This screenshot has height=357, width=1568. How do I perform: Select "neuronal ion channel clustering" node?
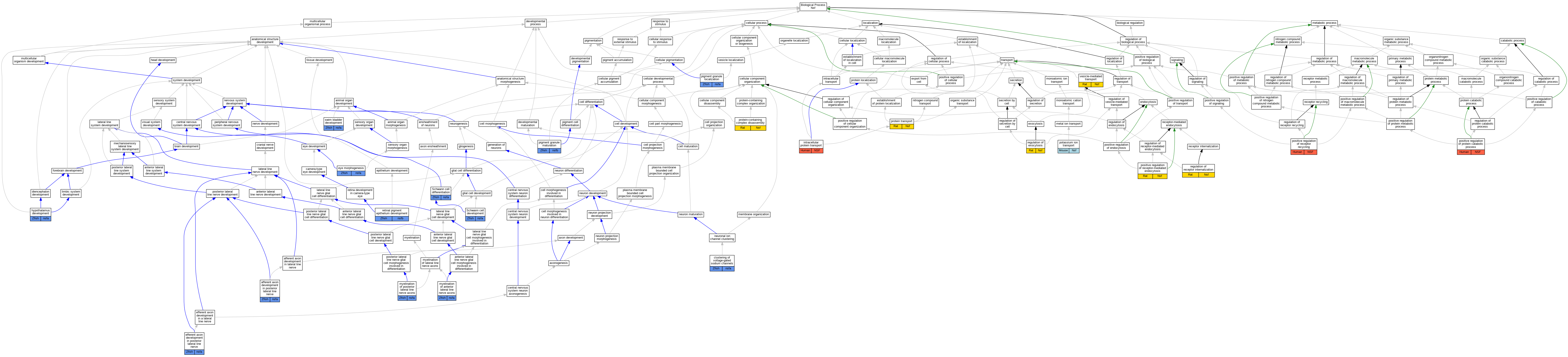(722, 238)
